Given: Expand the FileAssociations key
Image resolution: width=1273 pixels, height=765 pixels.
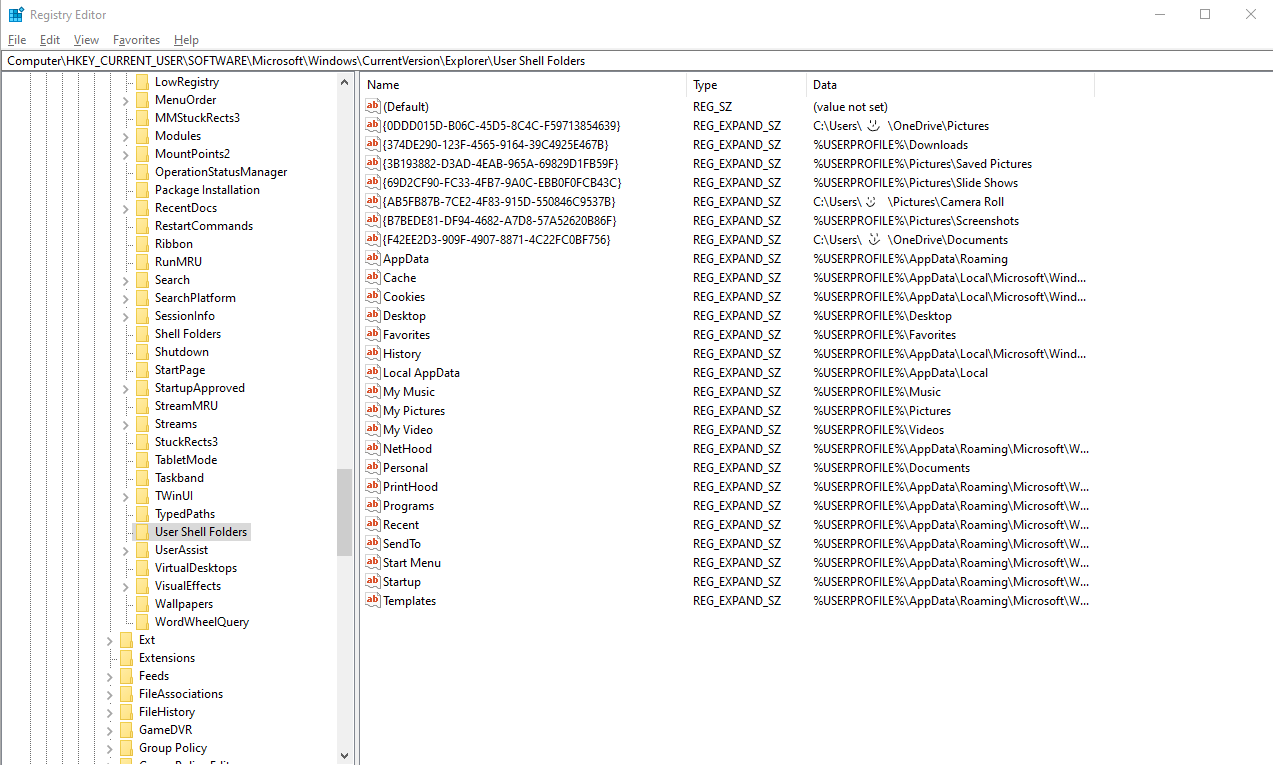Looking at the screenshot, I should pos(110,694).
